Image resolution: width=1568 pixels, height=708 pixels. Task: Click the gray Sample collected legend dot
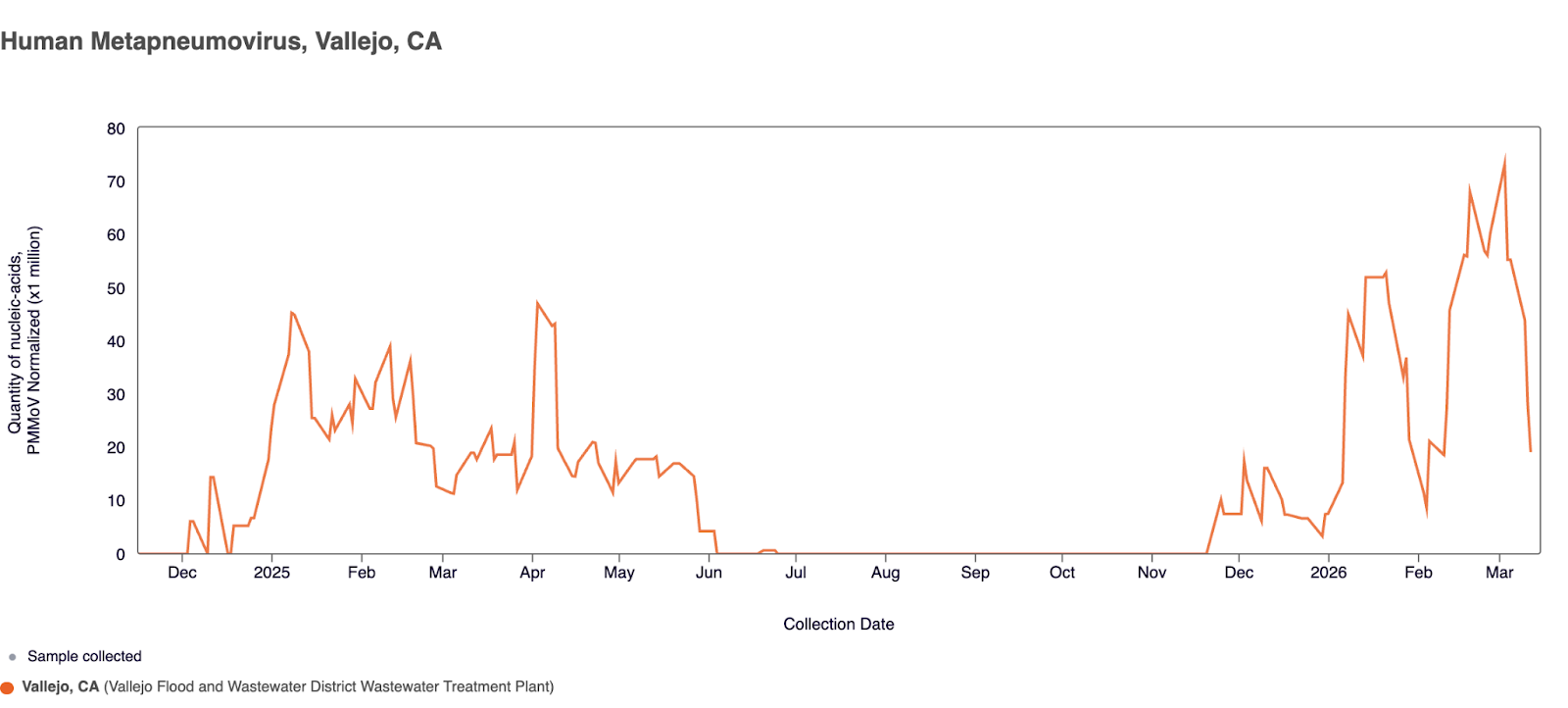pyautogui.click(x=12, y=657)
